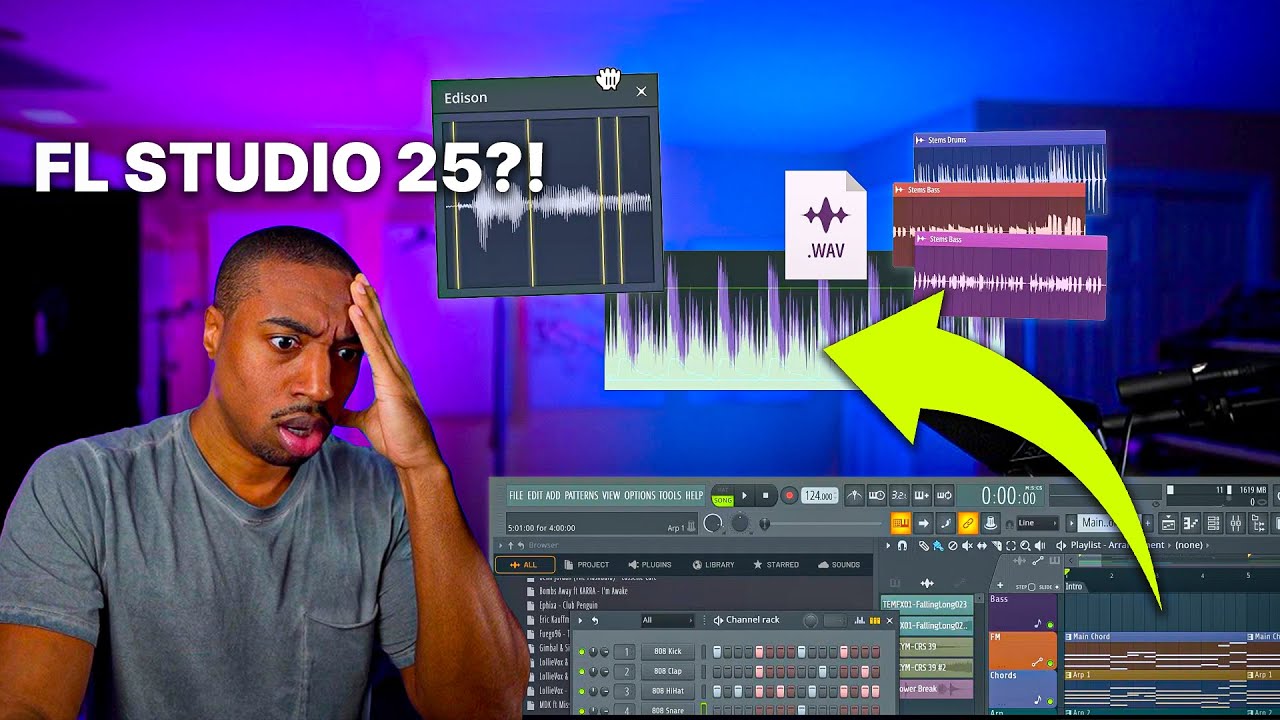Open the Browser toolbar icon
The image size is (1280, 720).
(1259, 523)
